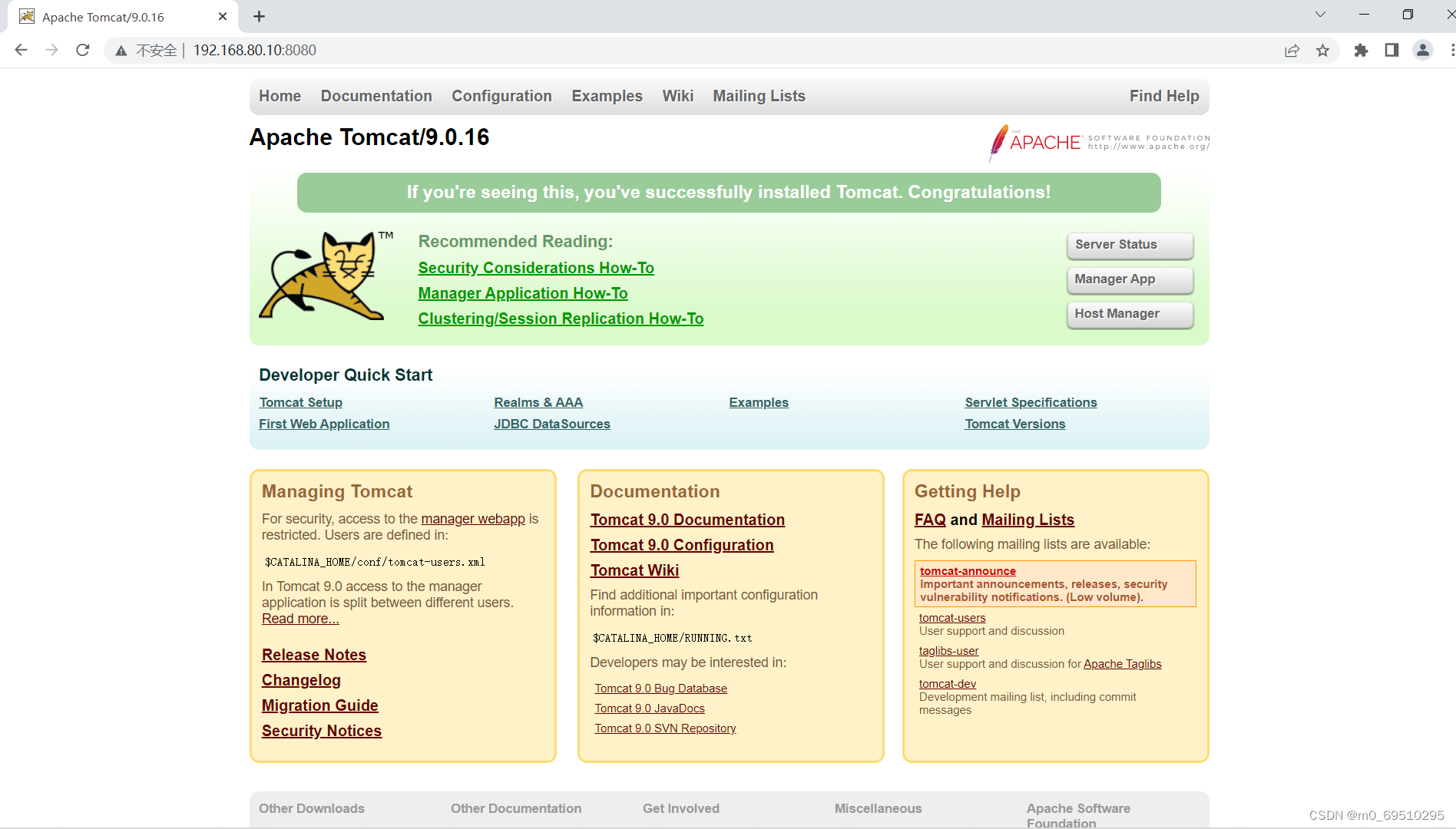Open Home in the navigation bar
The width and height of the screenshot is (1456, 829).
click(x=280, y=96)
